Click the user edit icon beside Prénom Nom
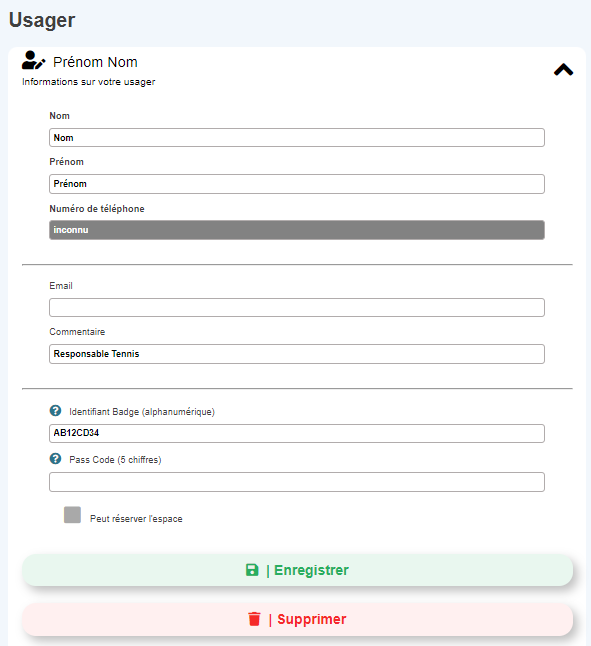591x646 pixels. pos(33,60)
